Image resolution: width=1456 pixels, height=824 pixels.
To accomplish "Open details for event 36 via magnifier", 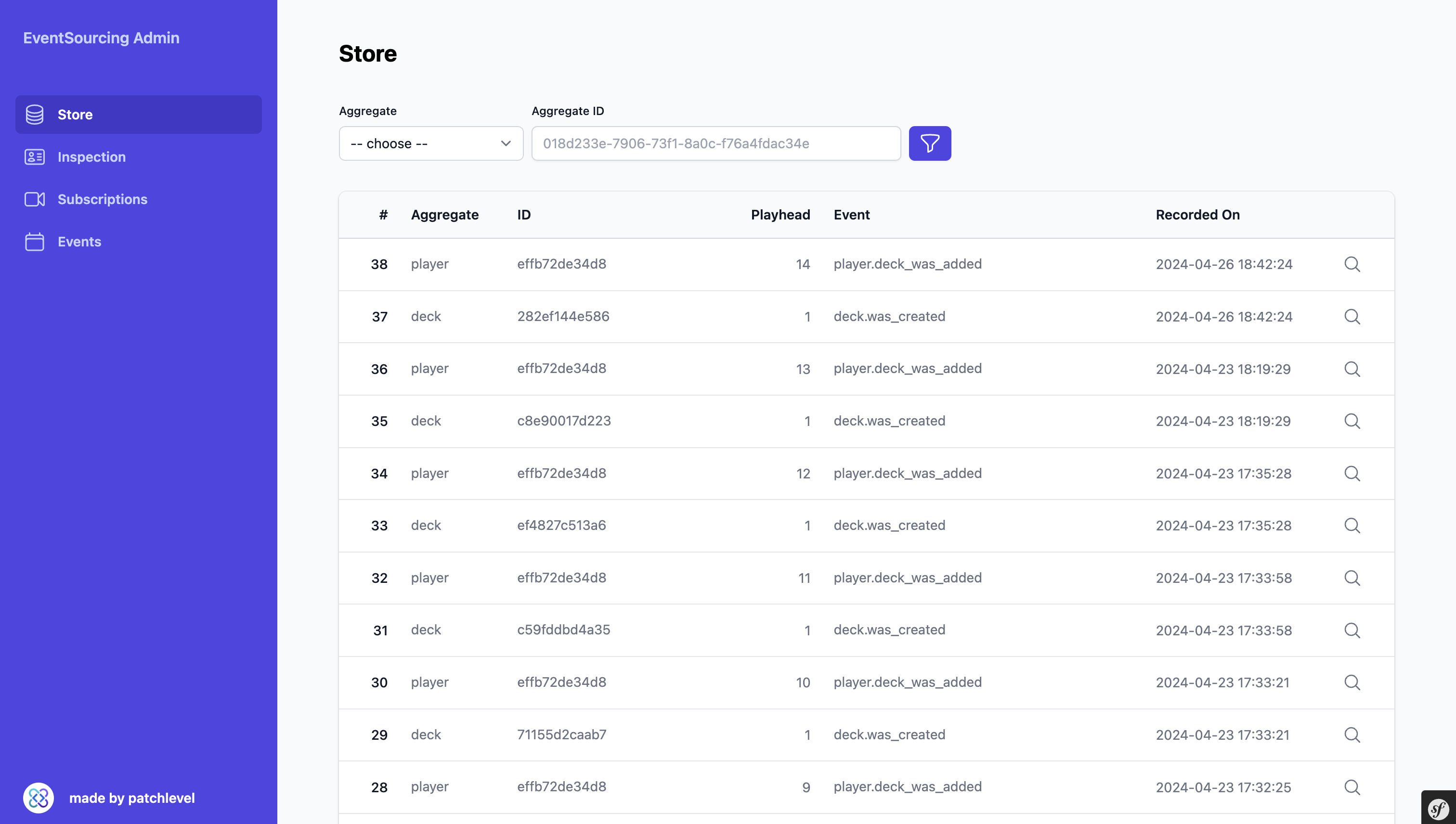I will pyautogui.click(x=1352, y=369).
